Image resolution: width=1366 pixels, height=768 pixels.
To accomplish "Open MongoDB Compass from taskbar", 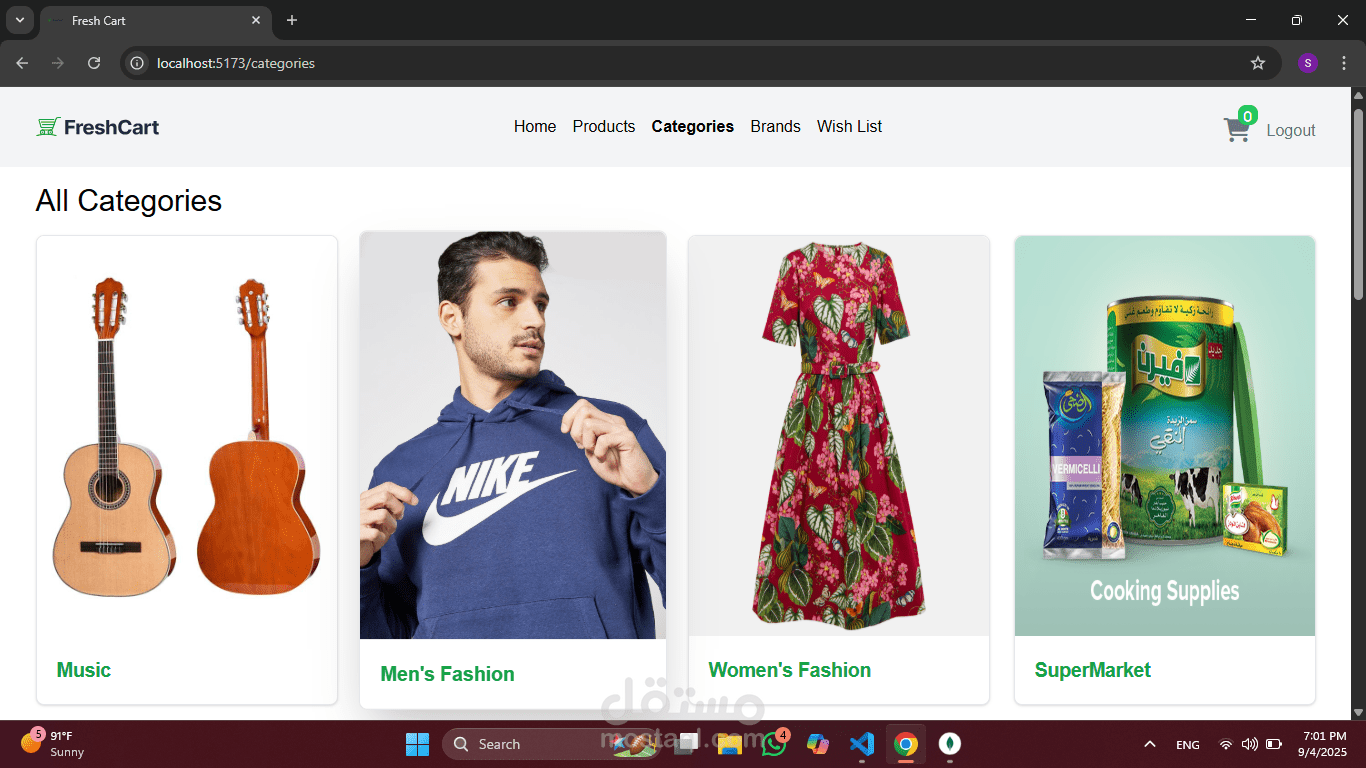I will tap(950, 744).
